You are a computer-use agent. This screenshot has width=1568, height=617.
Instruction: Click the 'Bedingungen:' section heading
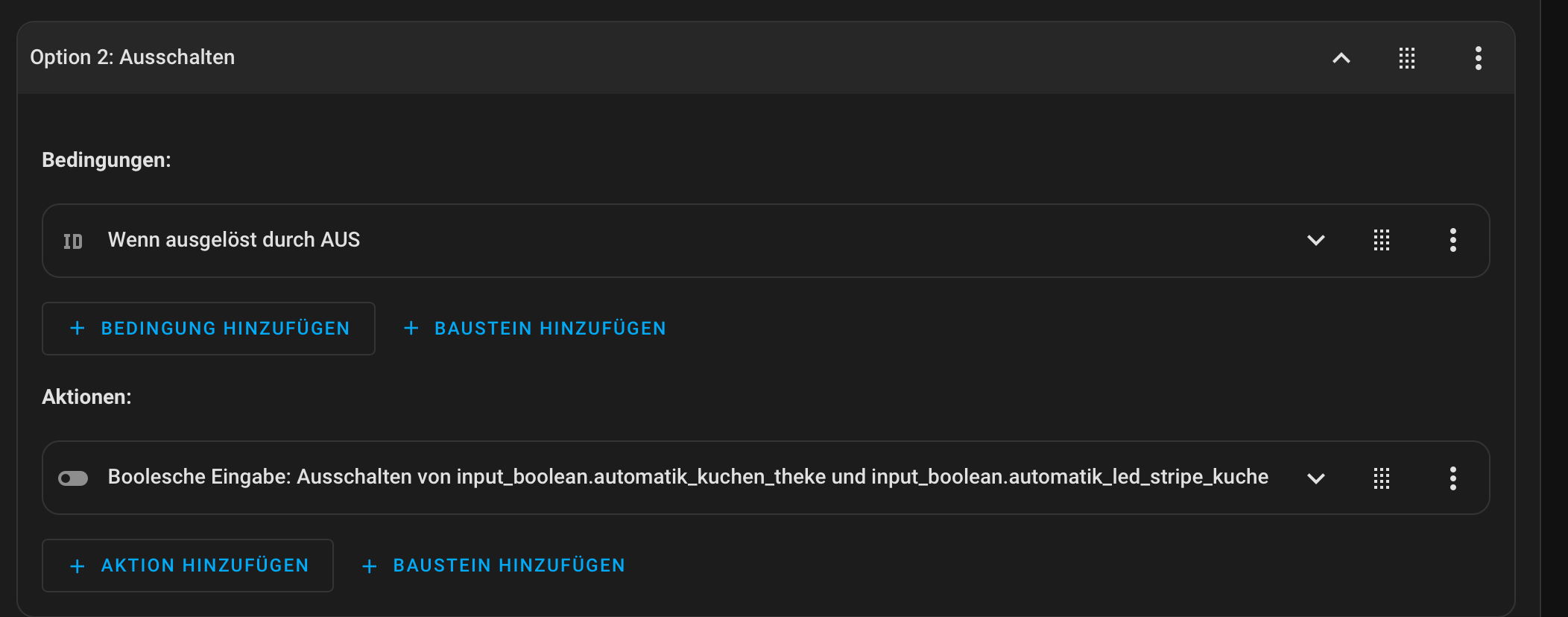pos(107,160)
